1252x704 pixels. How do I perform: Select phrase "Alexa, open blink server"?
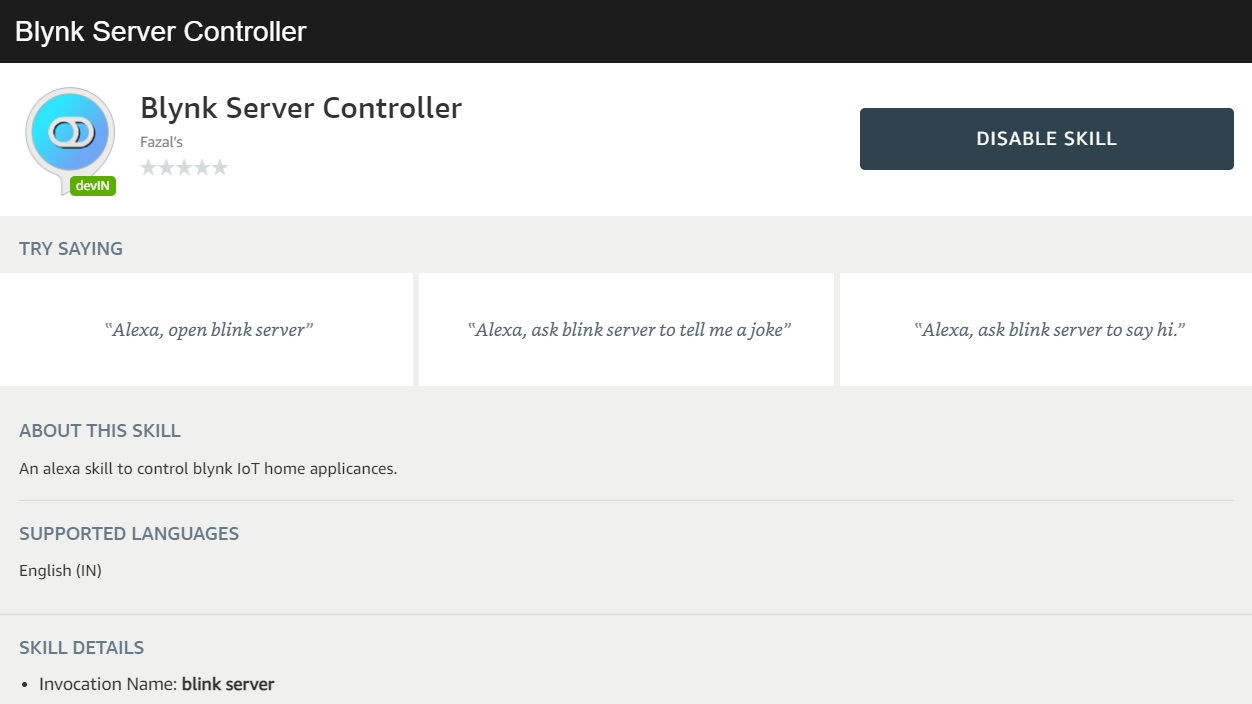[209, 330]
